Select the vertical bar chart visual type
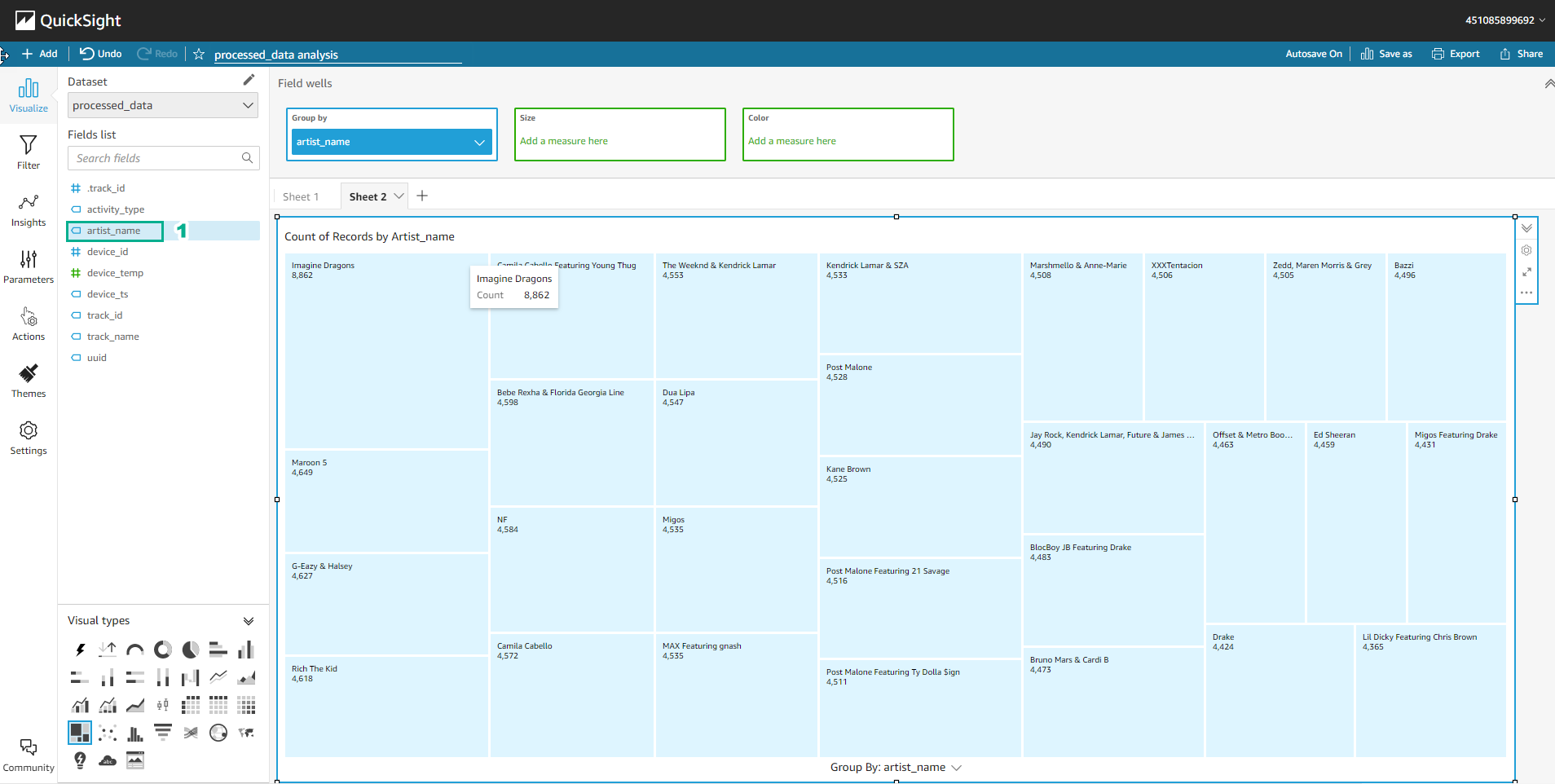1555x784 pixels. coord(246,650)
